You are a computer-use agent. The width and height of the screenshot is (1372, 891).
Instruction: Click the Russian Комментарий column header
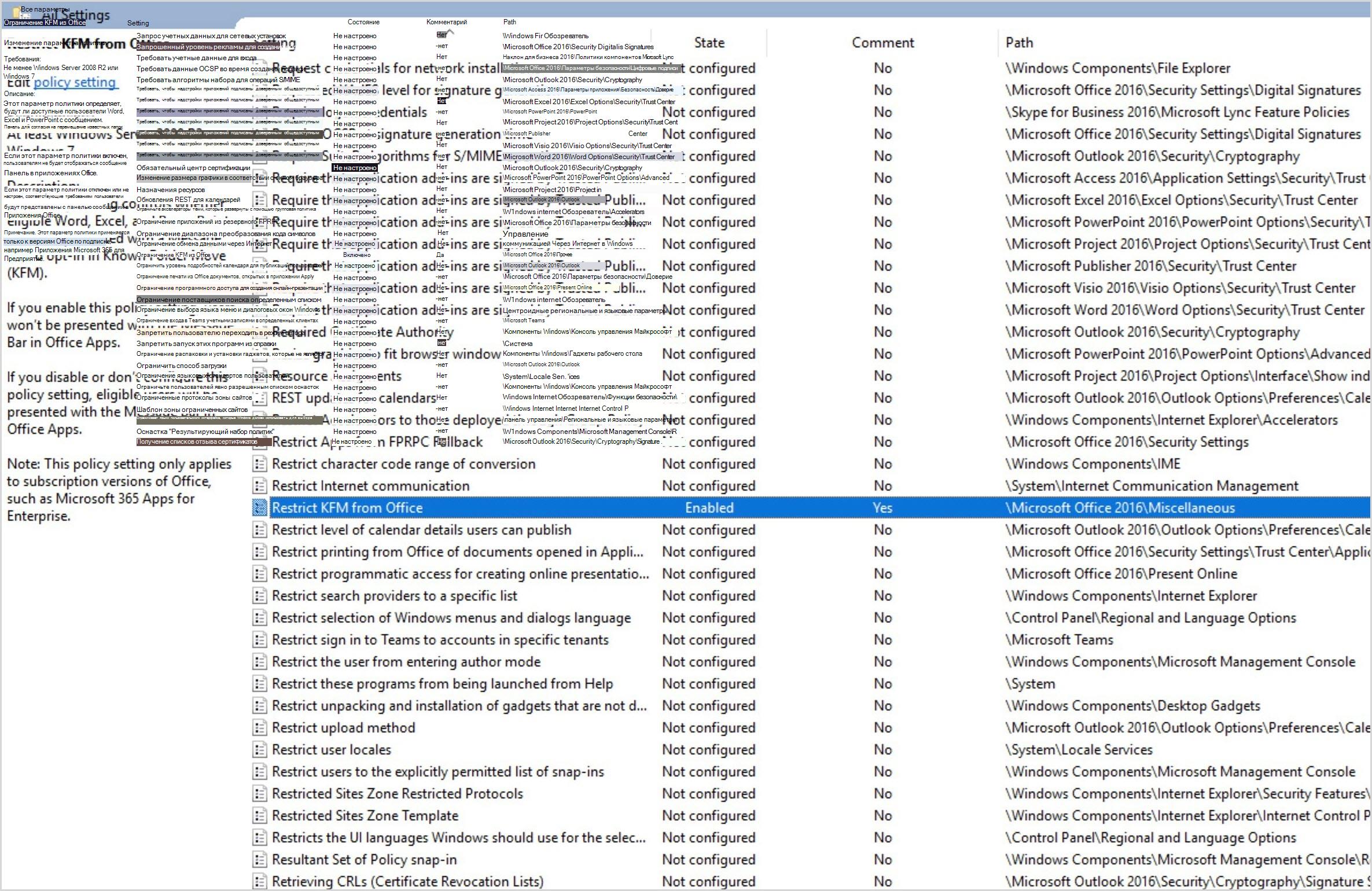(x=447, y=22)
